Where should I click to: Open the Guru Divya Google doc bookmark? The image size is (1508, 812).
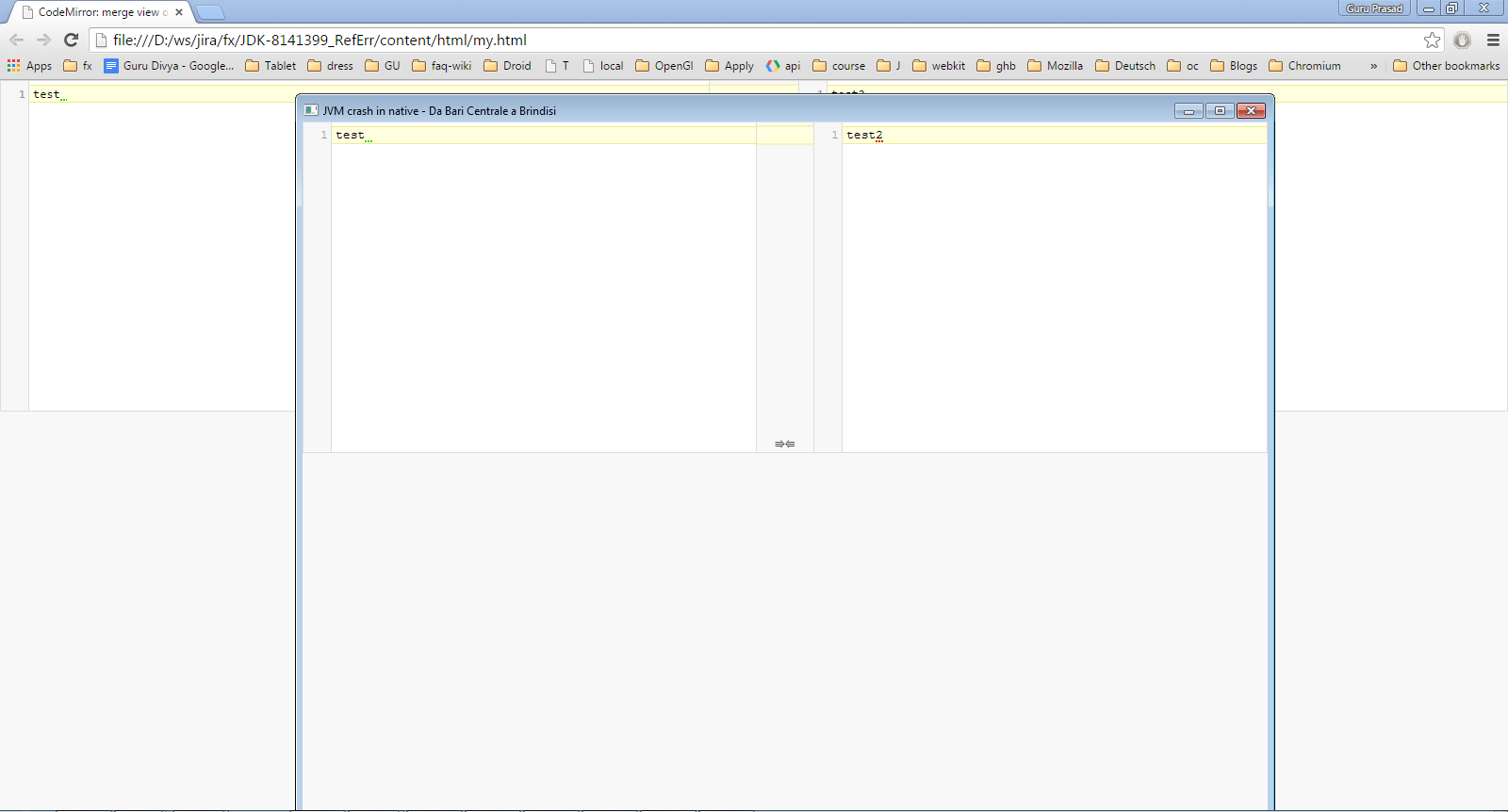(169, 66)
